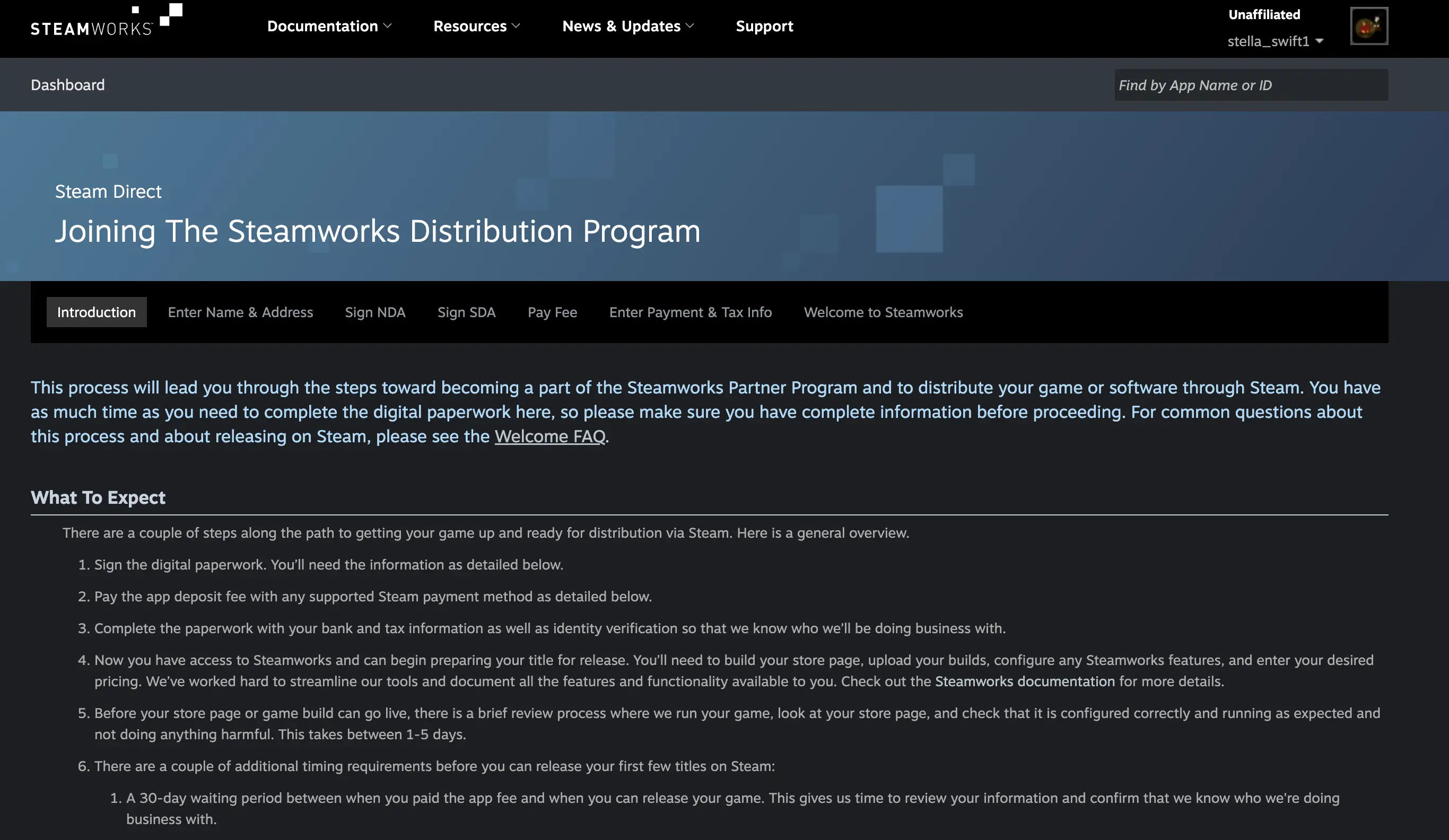Switch to Enter Name & Address tab
The width and height of the screenshot is (1449, 840).
pyautogui.click(x=240, y=312)
